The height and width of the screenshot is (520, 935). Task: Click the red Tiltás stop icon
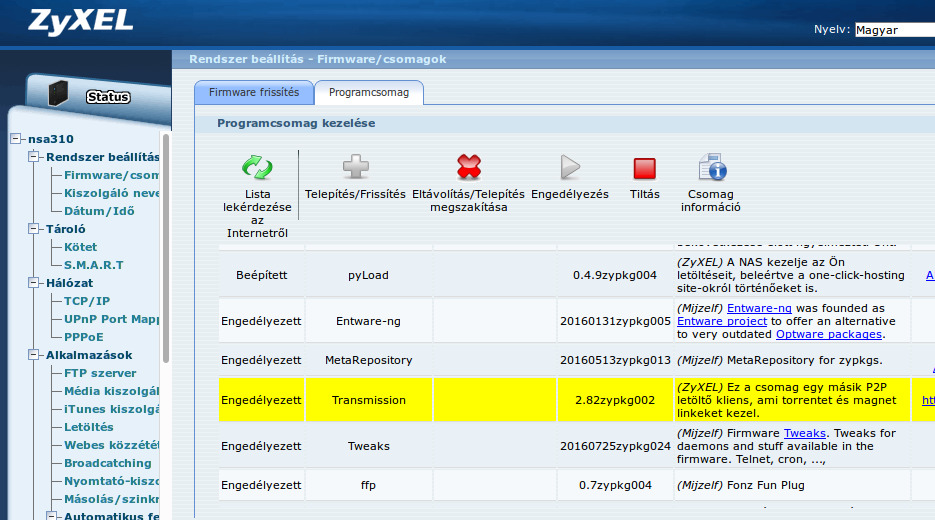(645, 168)
